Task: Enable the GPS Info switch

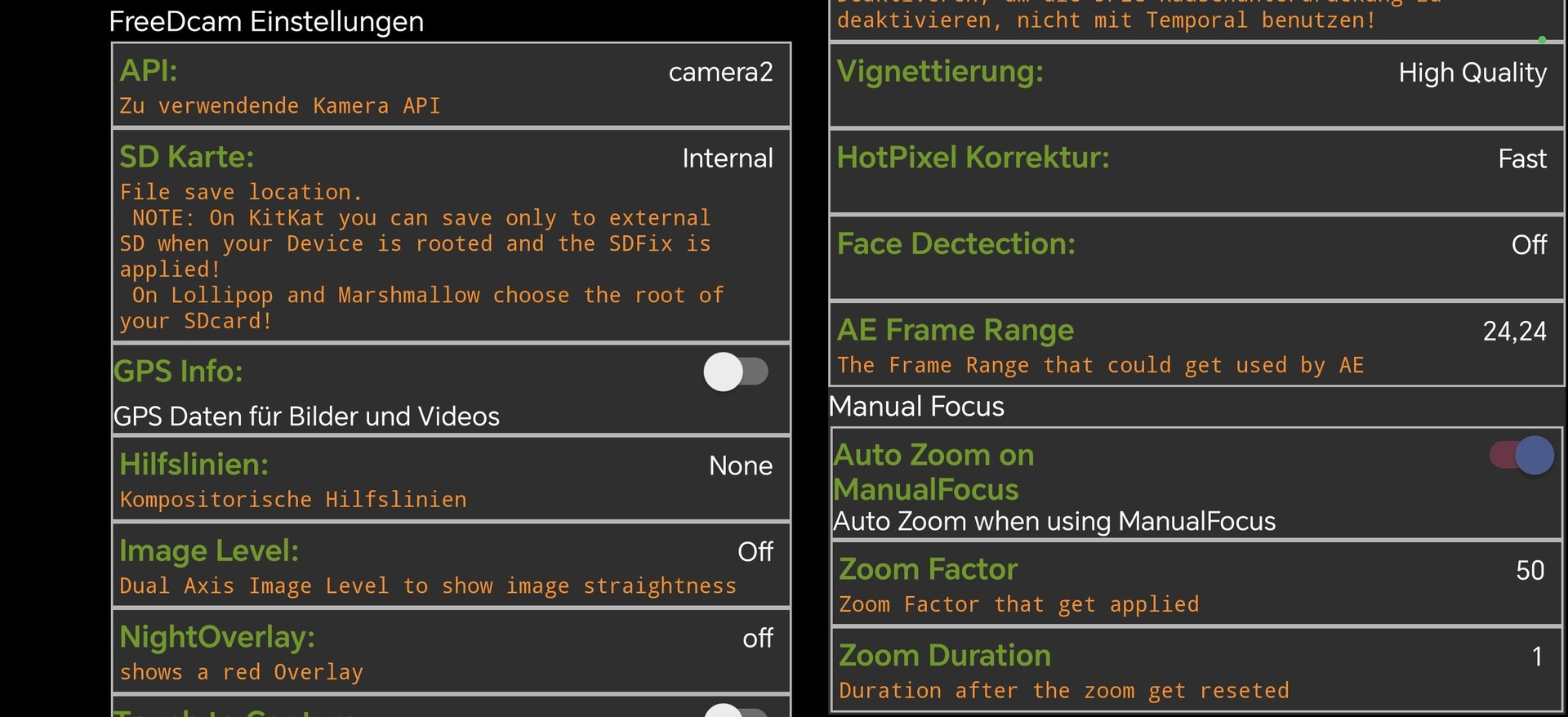Action: pyautogui.click(x=735, y=372)
